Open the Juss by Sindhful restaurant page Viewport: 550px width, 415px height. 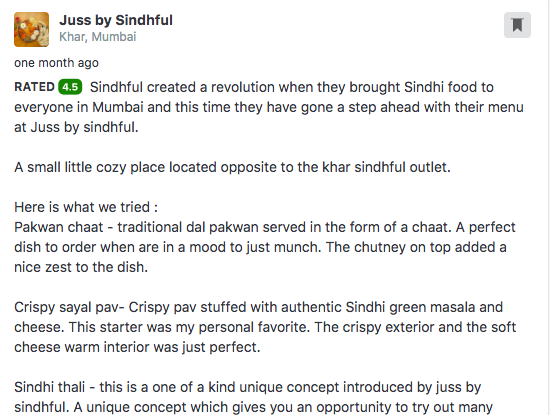click(x=116, y=20)
